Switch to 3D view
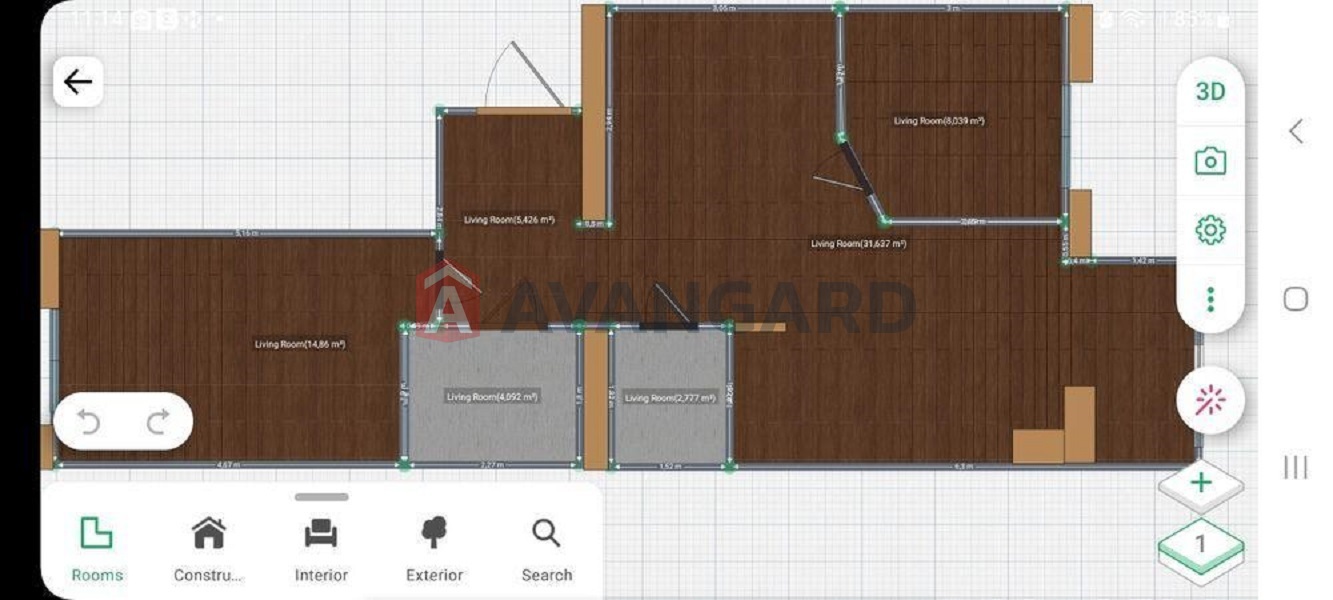1333x600 pixels. click(x=1210, y=92)
